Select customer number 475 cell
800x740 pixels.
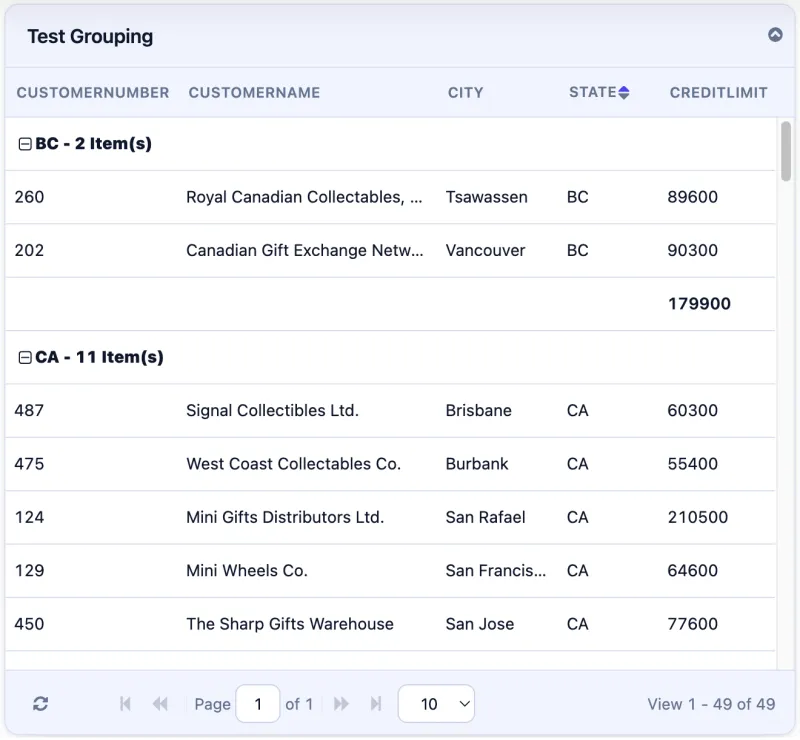[29, 464]
